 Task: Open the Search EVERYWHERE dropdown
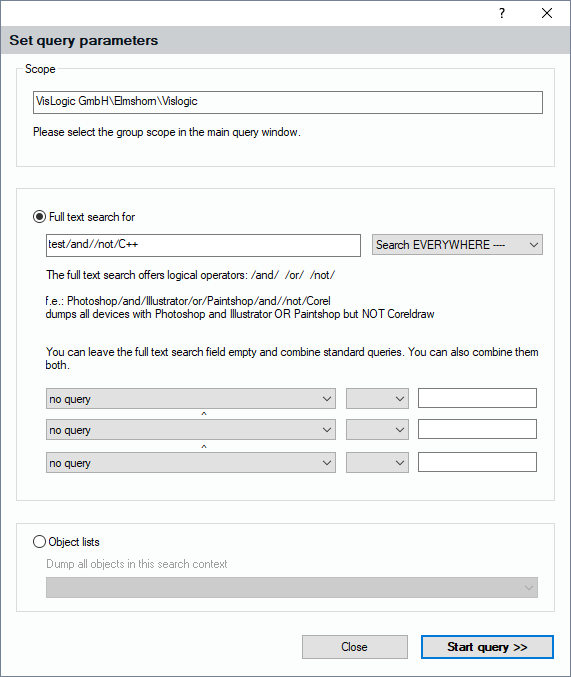(457, 245)
